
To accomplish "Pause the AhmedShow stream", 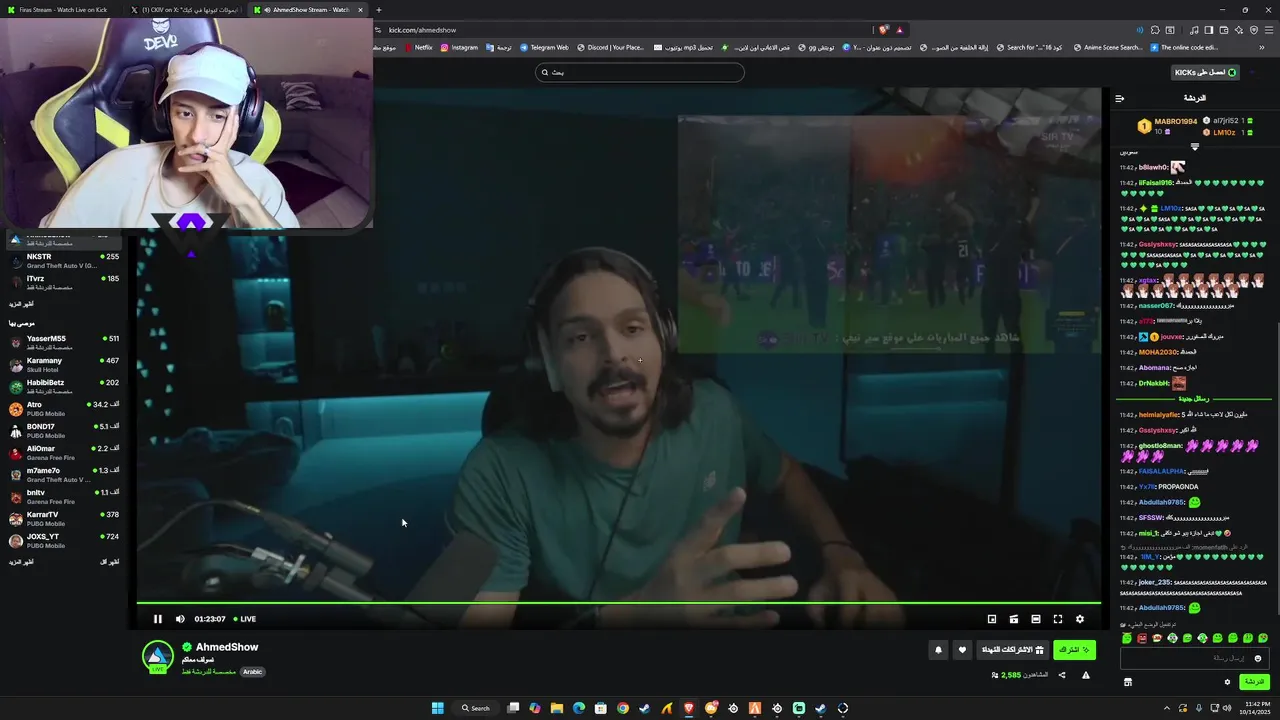I will click(157, 619).
